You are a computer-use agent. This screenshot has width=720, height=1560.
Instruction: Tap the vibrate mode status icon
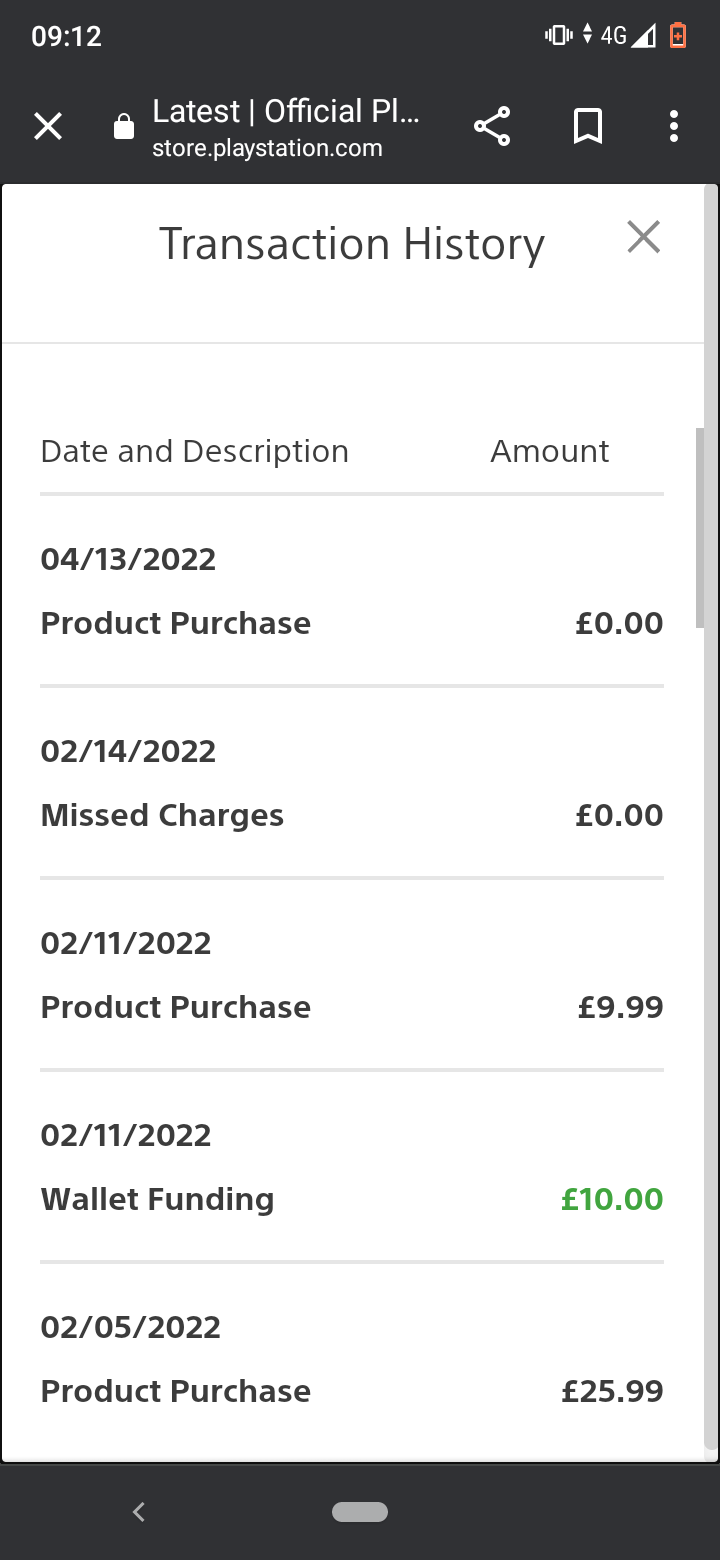click(558, 36)
